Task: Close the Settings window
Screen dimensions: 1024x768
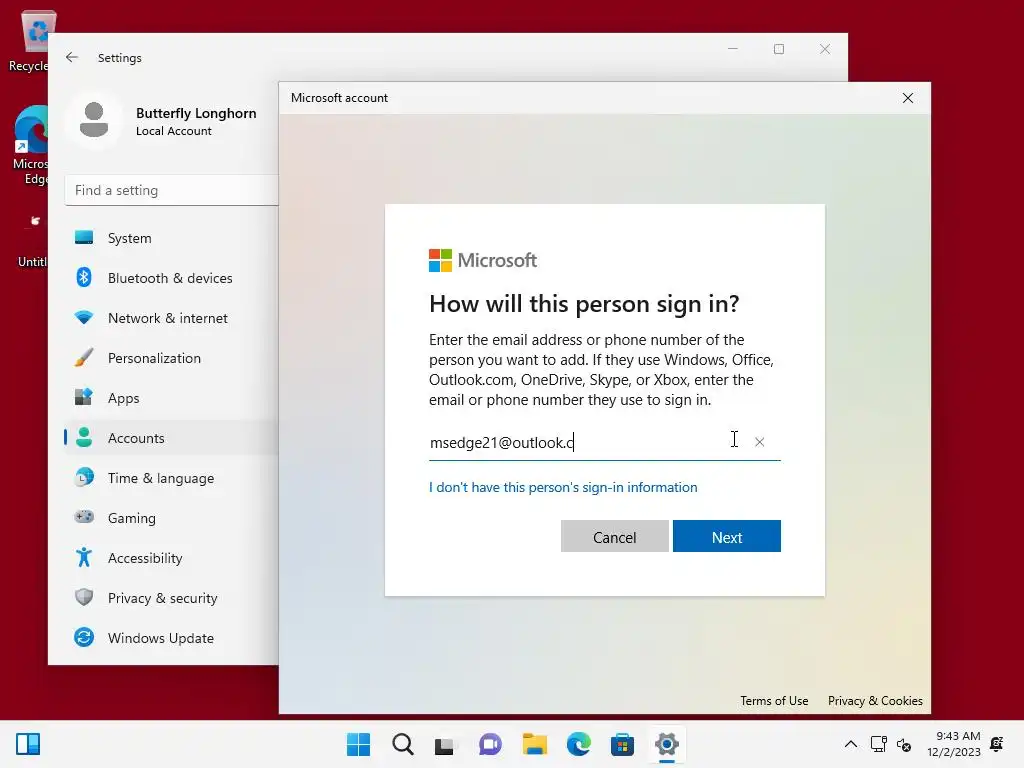Action: (x=825, y=49)
